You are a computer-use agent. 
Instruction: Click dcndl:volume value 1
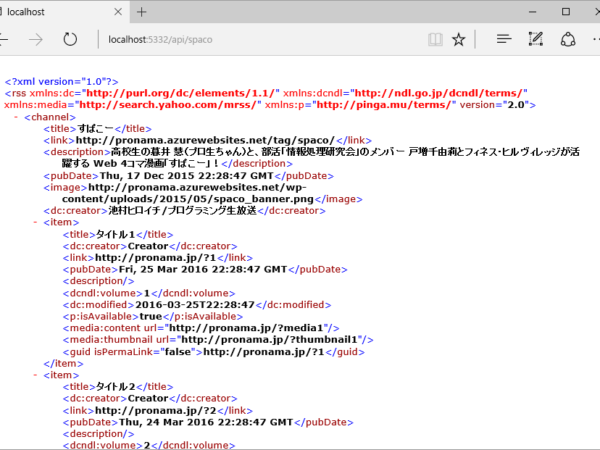pos(147,293)
